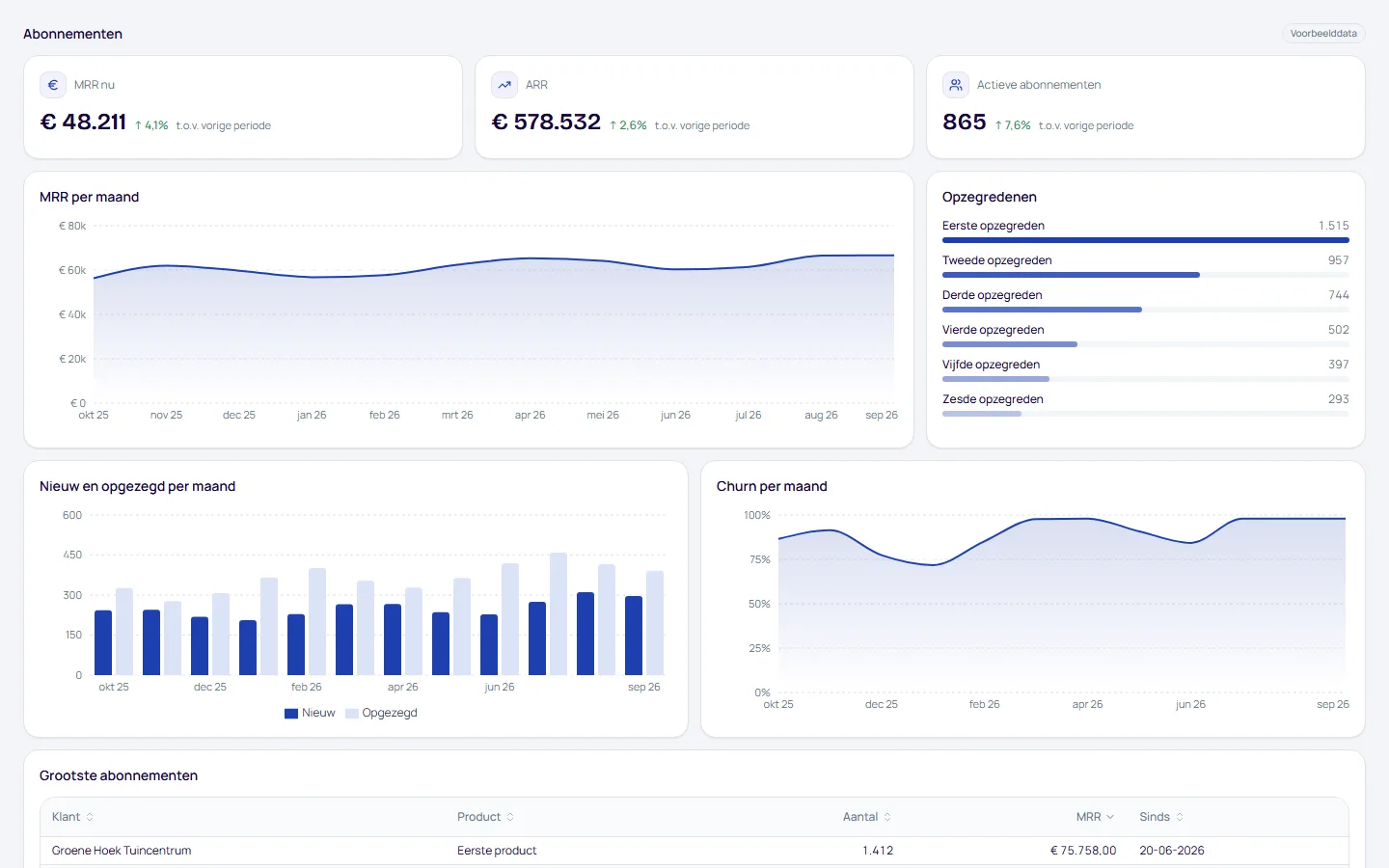The image size is (1389, 868).
Task: Click the Nieuw en opgezegd per maand title
Action: (x=138, y=486)
